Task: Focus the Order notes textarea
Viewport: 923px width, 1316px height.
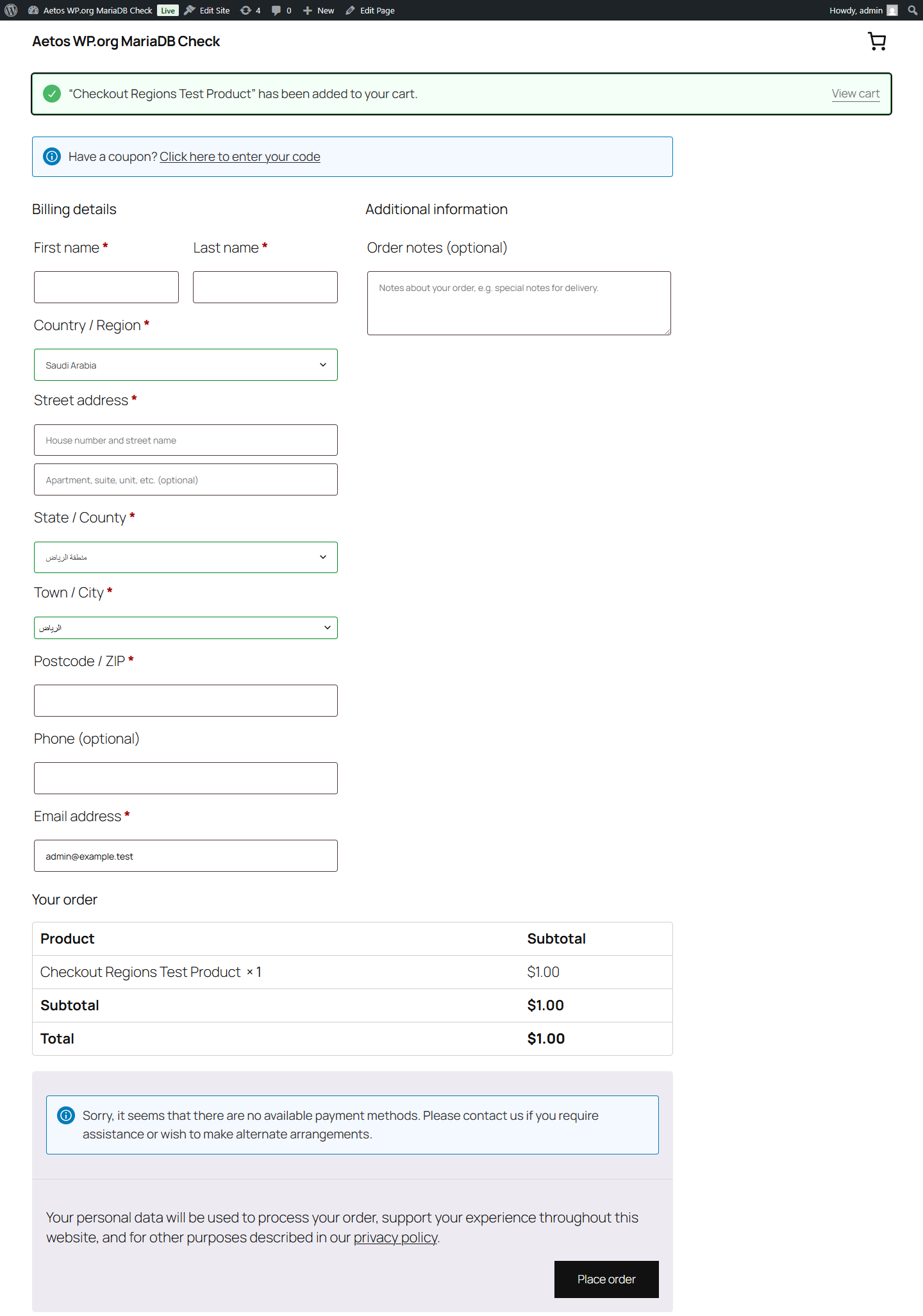Action: [x=519, y=303]
